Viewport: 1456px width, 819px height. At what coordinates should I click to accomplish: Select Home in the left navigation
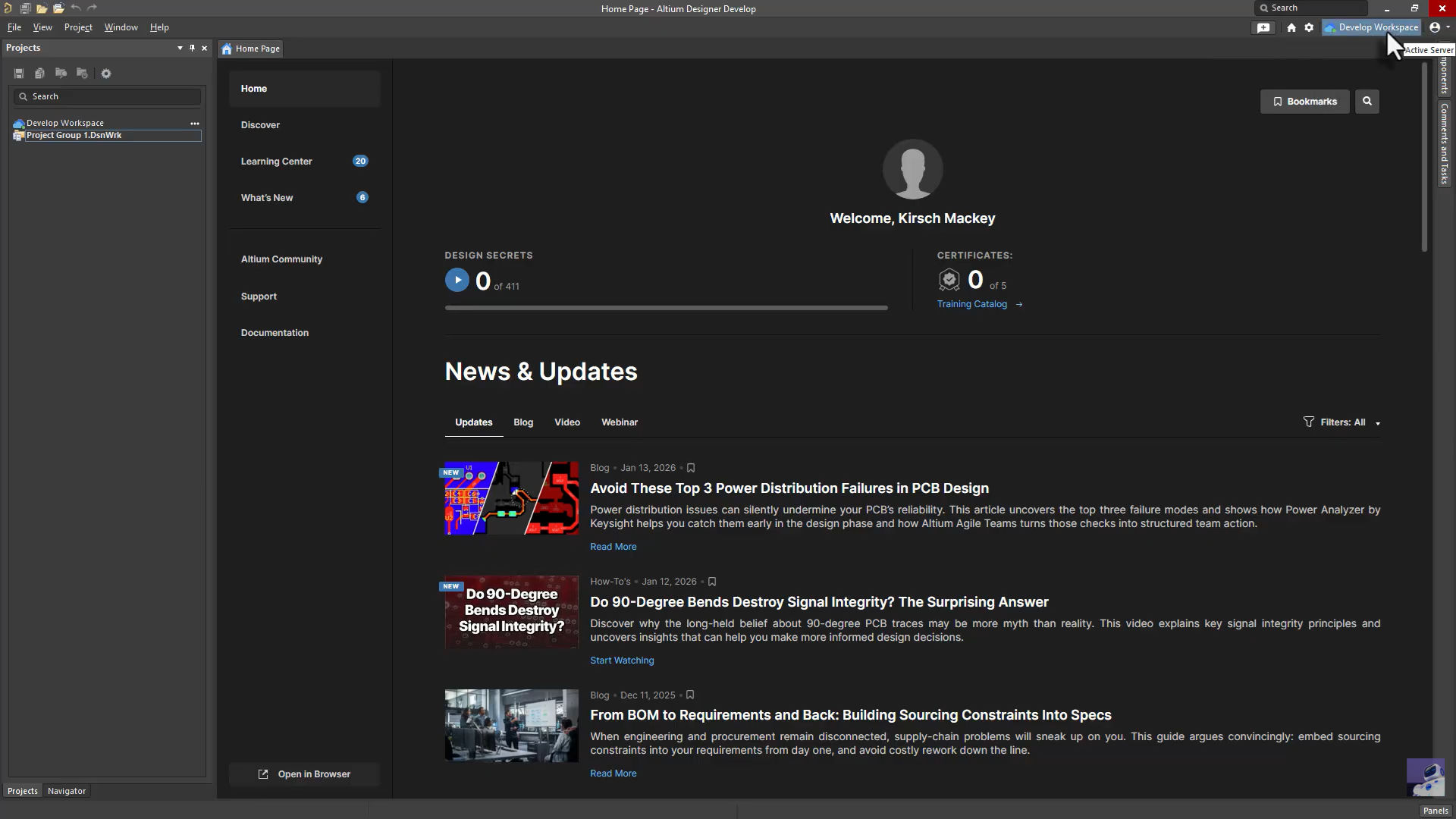point(304,89)
